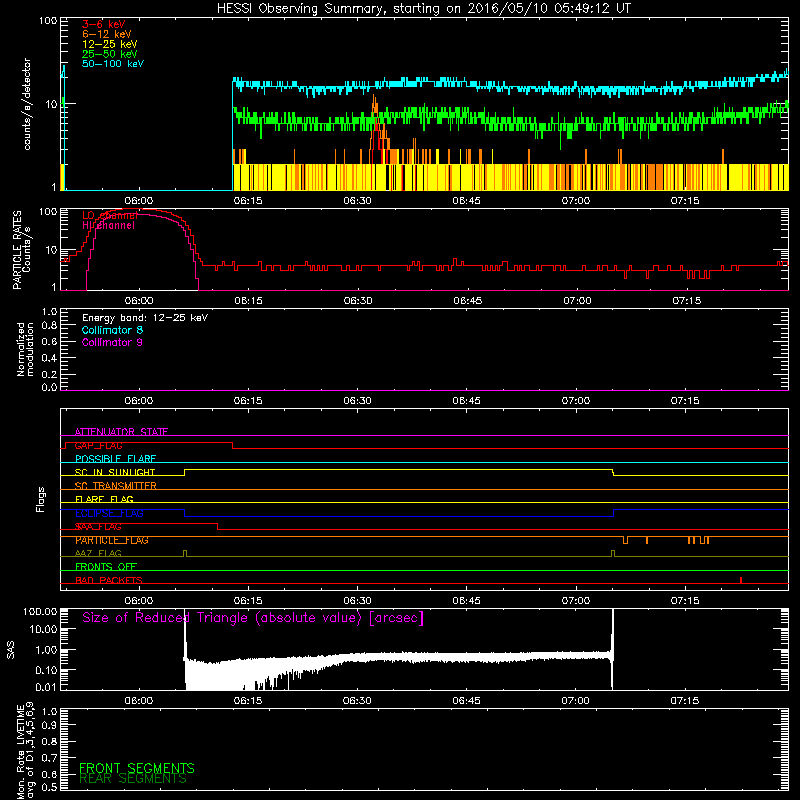Click the Flags panel axis label
800x800 pixels.
[x=41, y=499]
